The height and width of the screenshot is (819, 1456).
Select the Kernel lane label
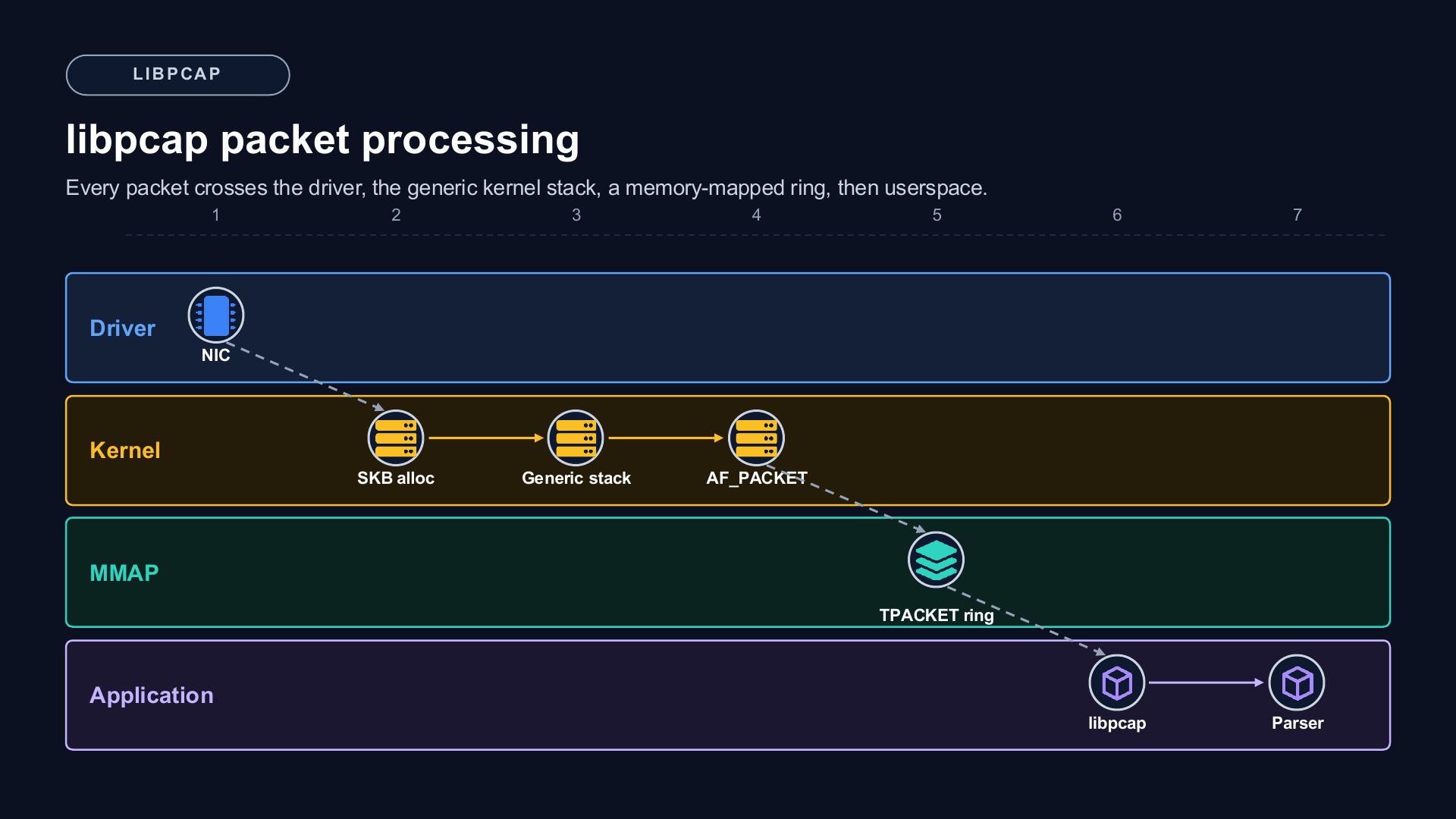[x=125, y=450]
